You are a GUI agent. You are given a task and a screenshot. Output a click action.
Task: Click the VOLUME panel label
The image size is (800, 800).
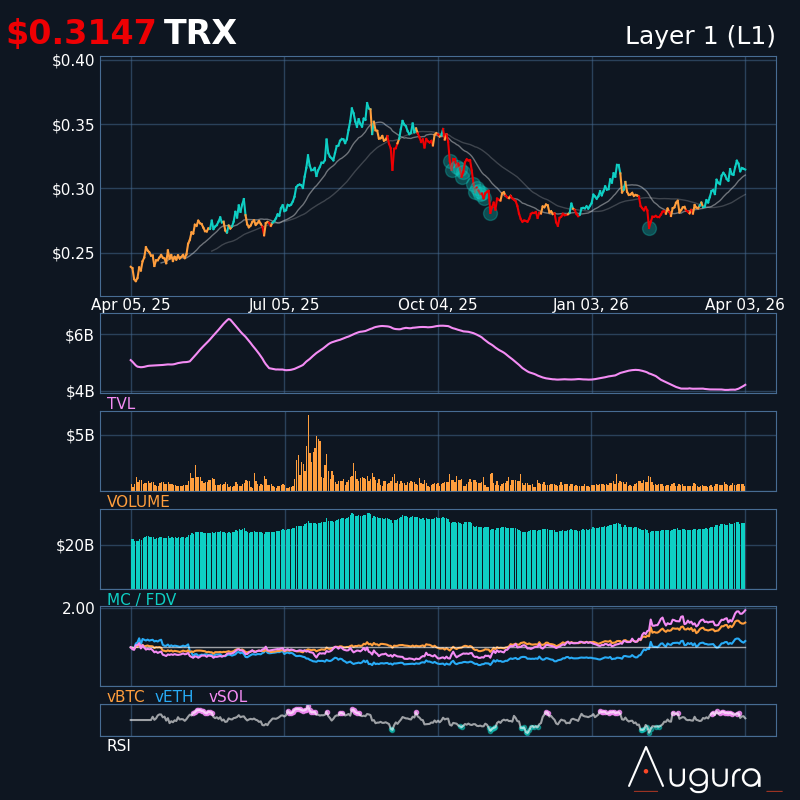[x=138, y=502]
